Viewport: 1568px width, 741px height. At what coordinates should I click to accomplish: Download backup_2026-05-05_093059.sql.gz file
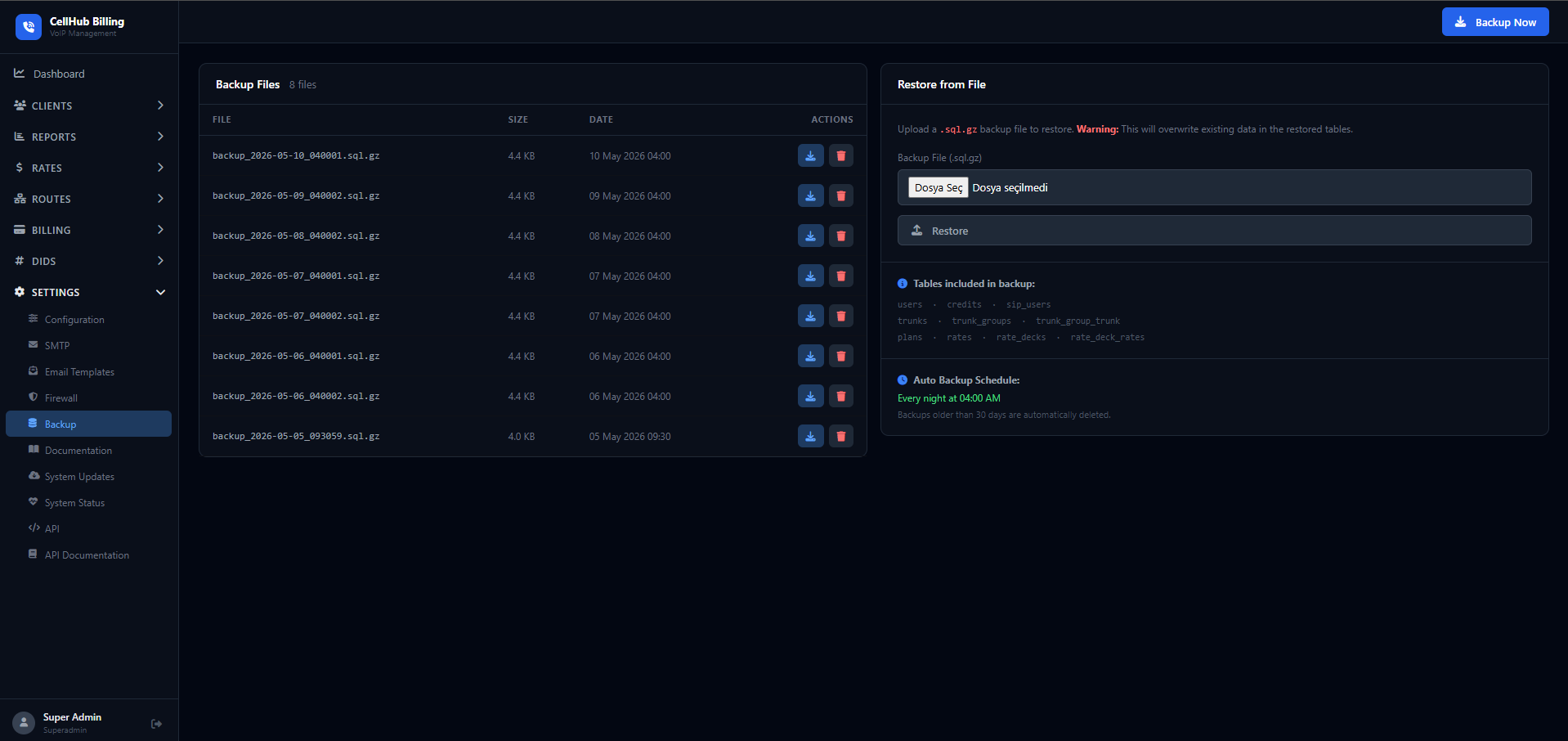810,436
